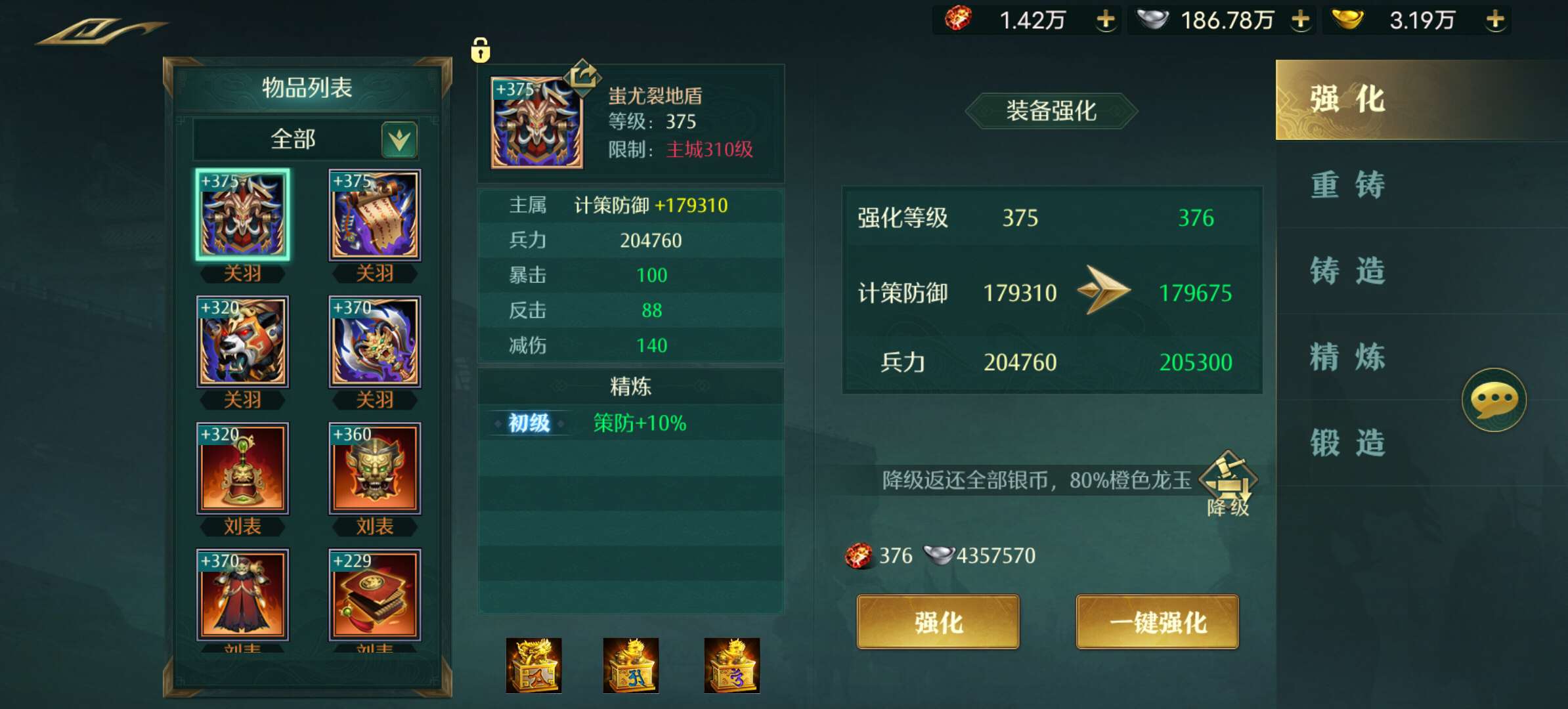This screenshot has width=1568, height=709.
Task: Select the selected +375 蚩尤 shield item
Action: tap(242, 215)
